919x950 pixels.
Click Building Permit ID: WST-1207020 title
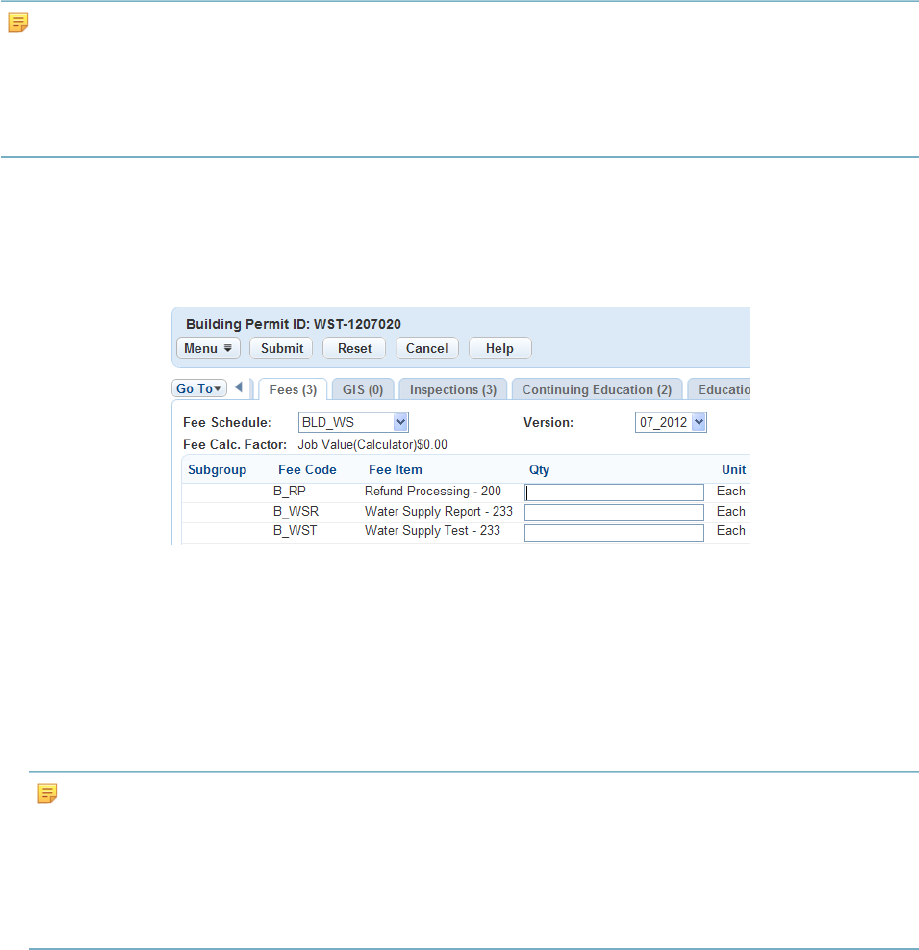click(293, 324)
